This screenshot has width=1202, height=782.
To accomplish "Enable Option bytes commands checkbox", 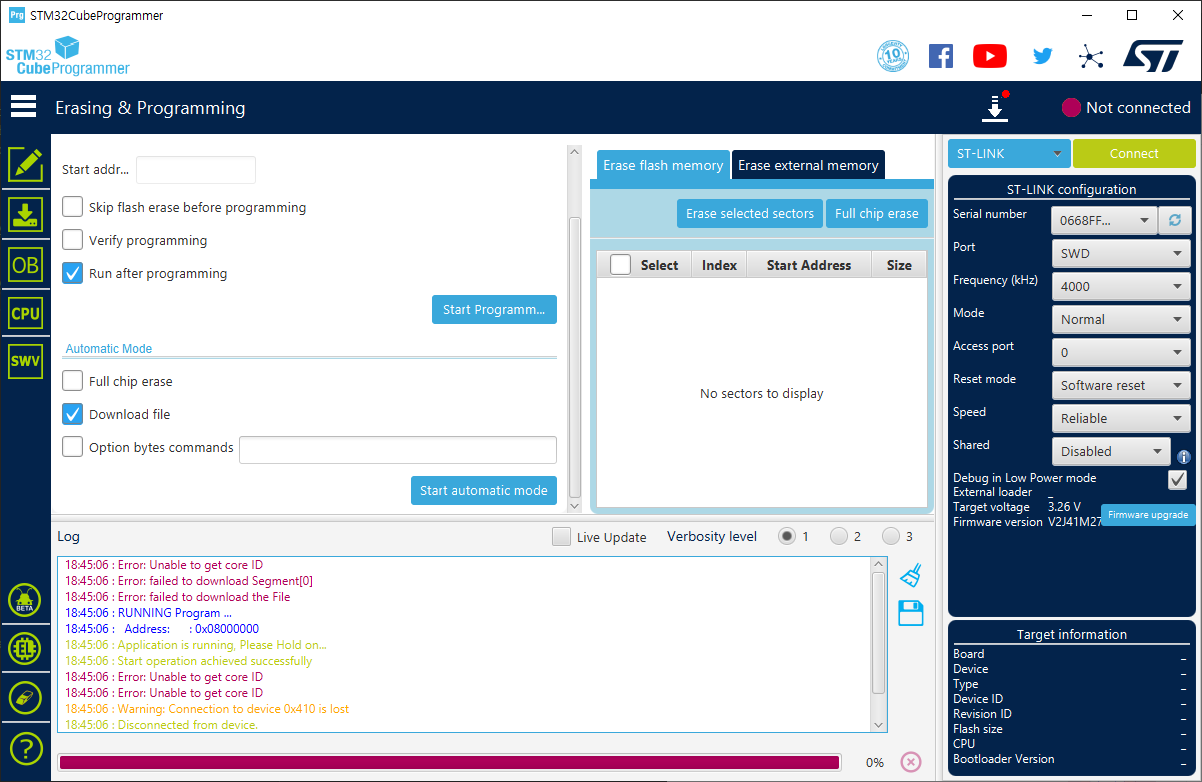I will coord(72,447).
